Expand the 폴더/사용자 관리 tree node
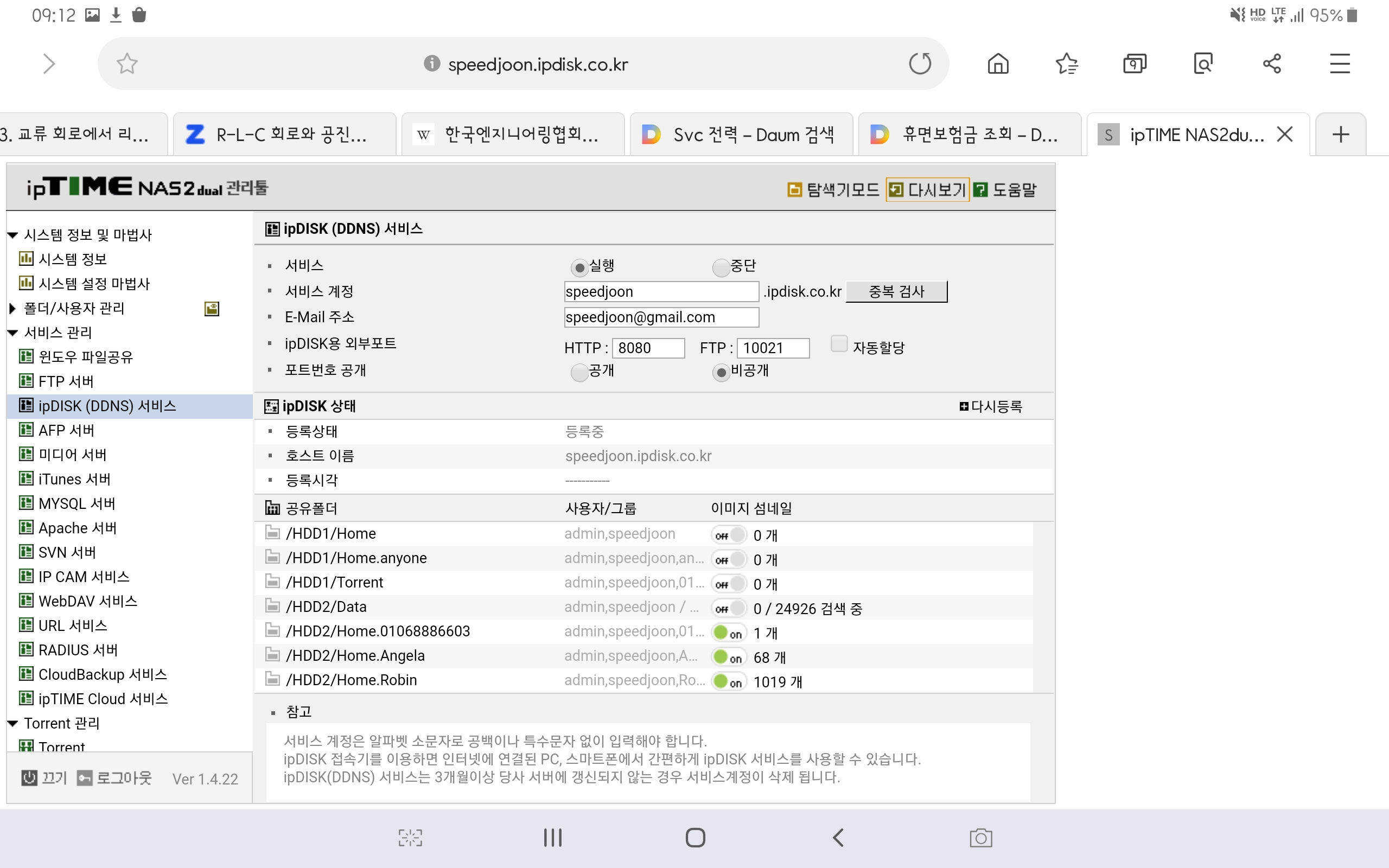 pos(12,308)
